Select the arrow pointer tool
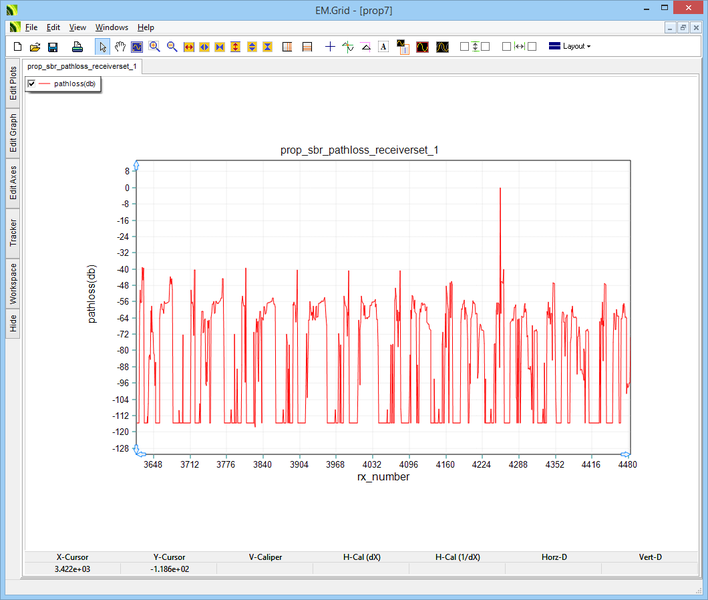Screen dimensions: 708x600 coord(102,46)
